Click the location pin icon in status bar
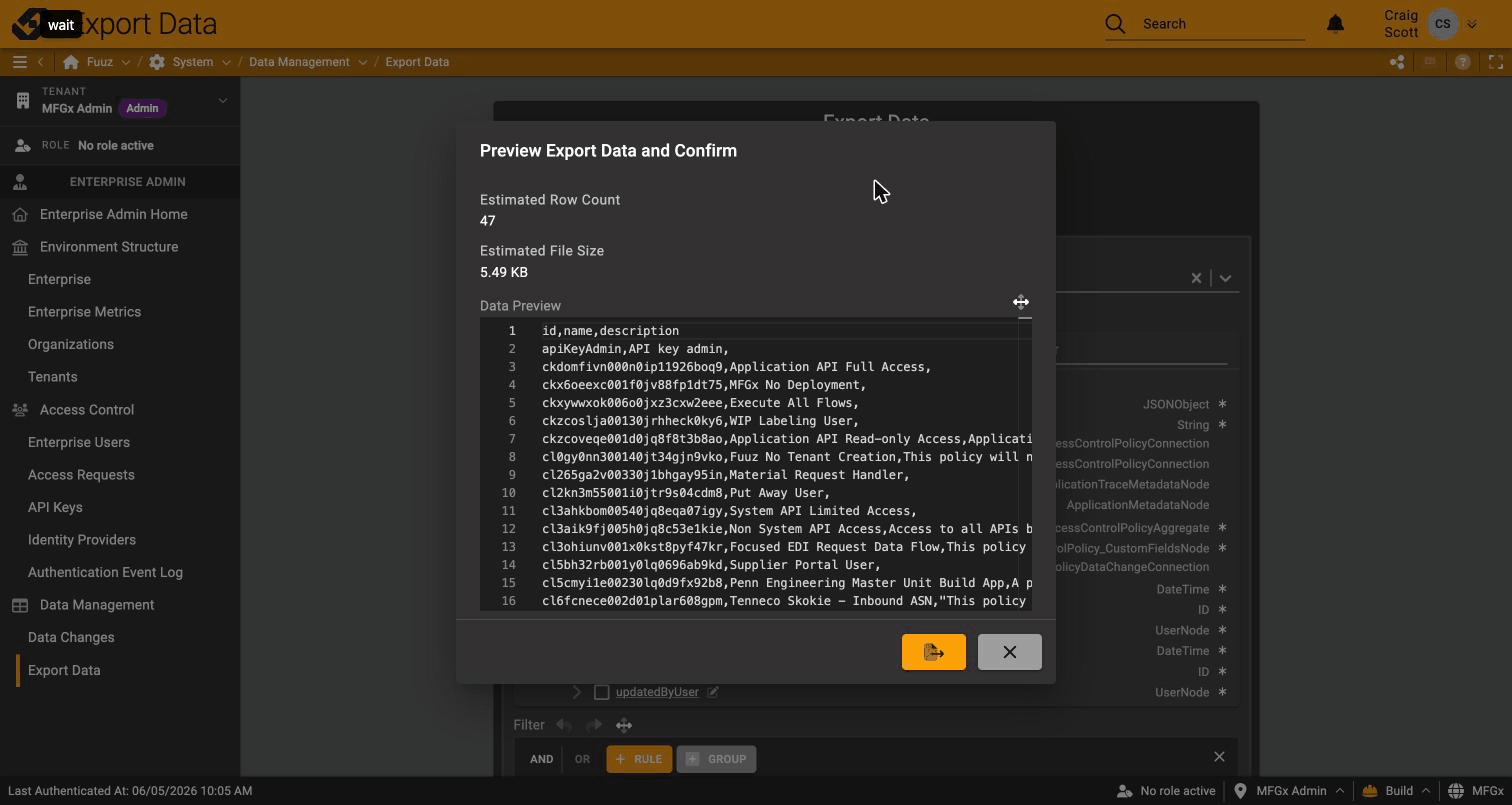1512x805 pixels. click(1240, 791)
